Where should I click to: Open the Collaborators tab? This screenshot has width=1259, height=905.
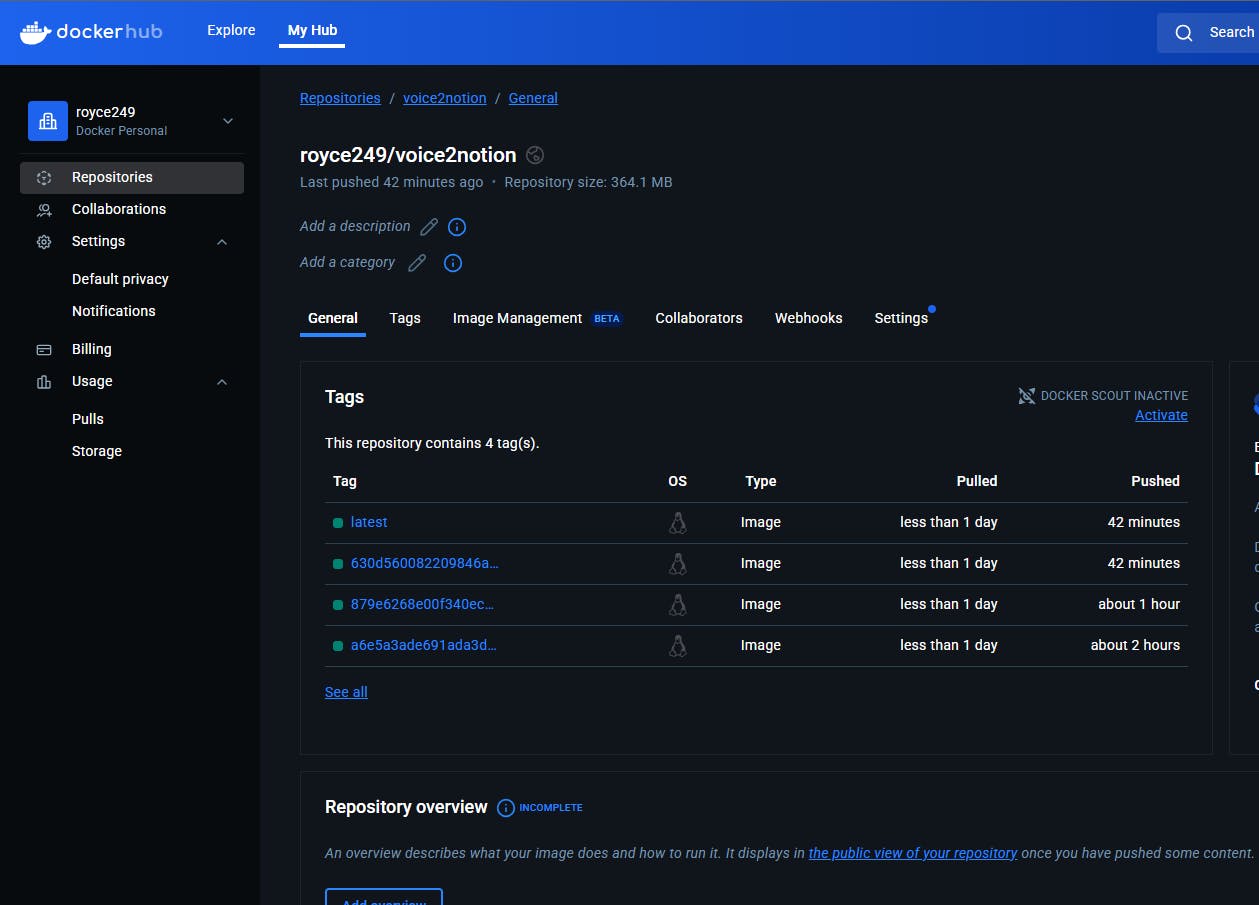click(699, 318)
